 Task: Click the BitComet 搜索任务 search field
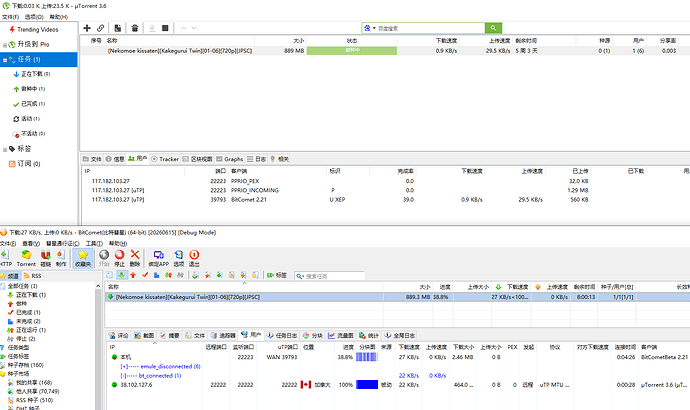point(330,276)
